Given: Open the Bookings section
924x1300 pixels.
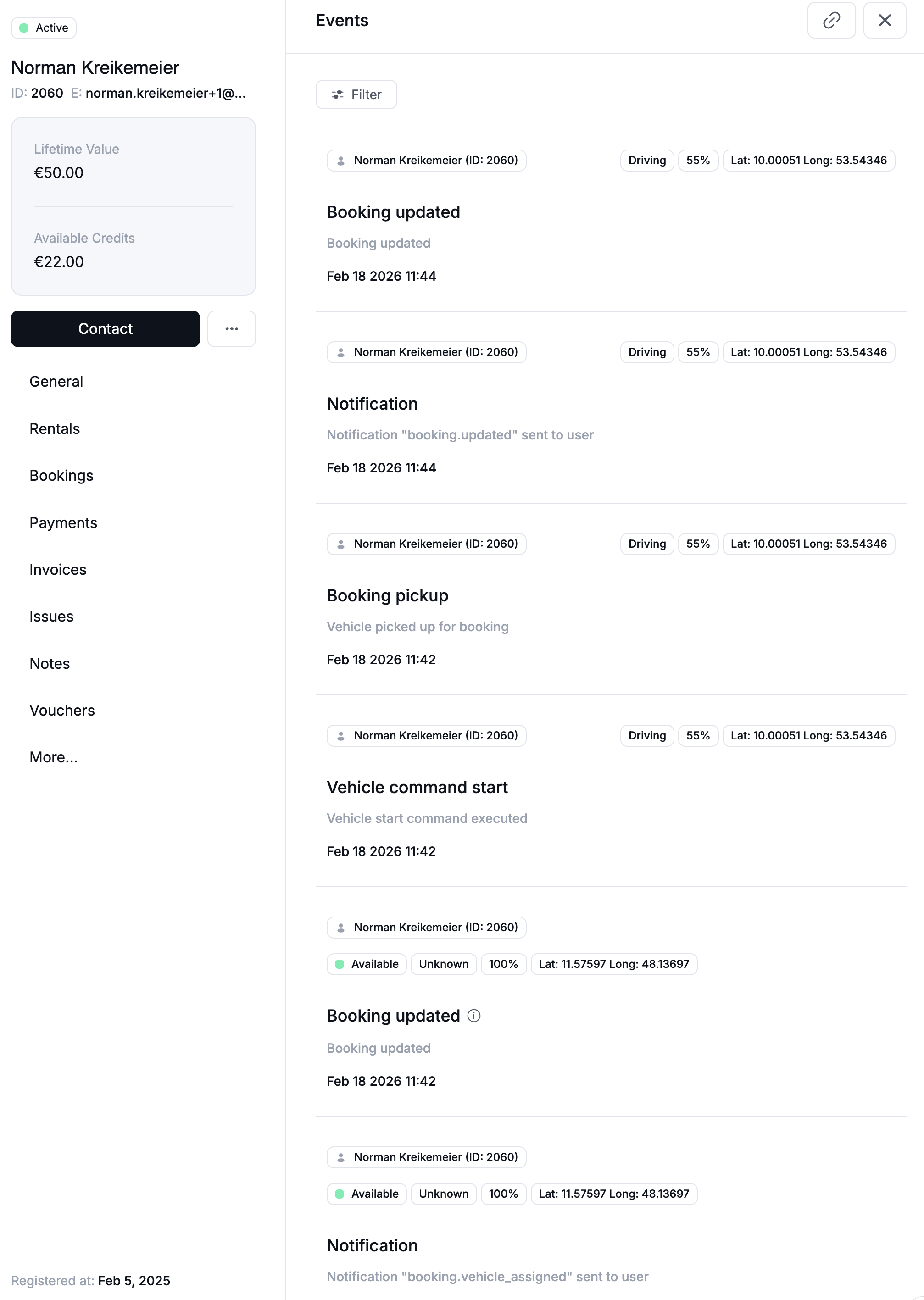Looking at the screenshot, I should tap(61, 476).
